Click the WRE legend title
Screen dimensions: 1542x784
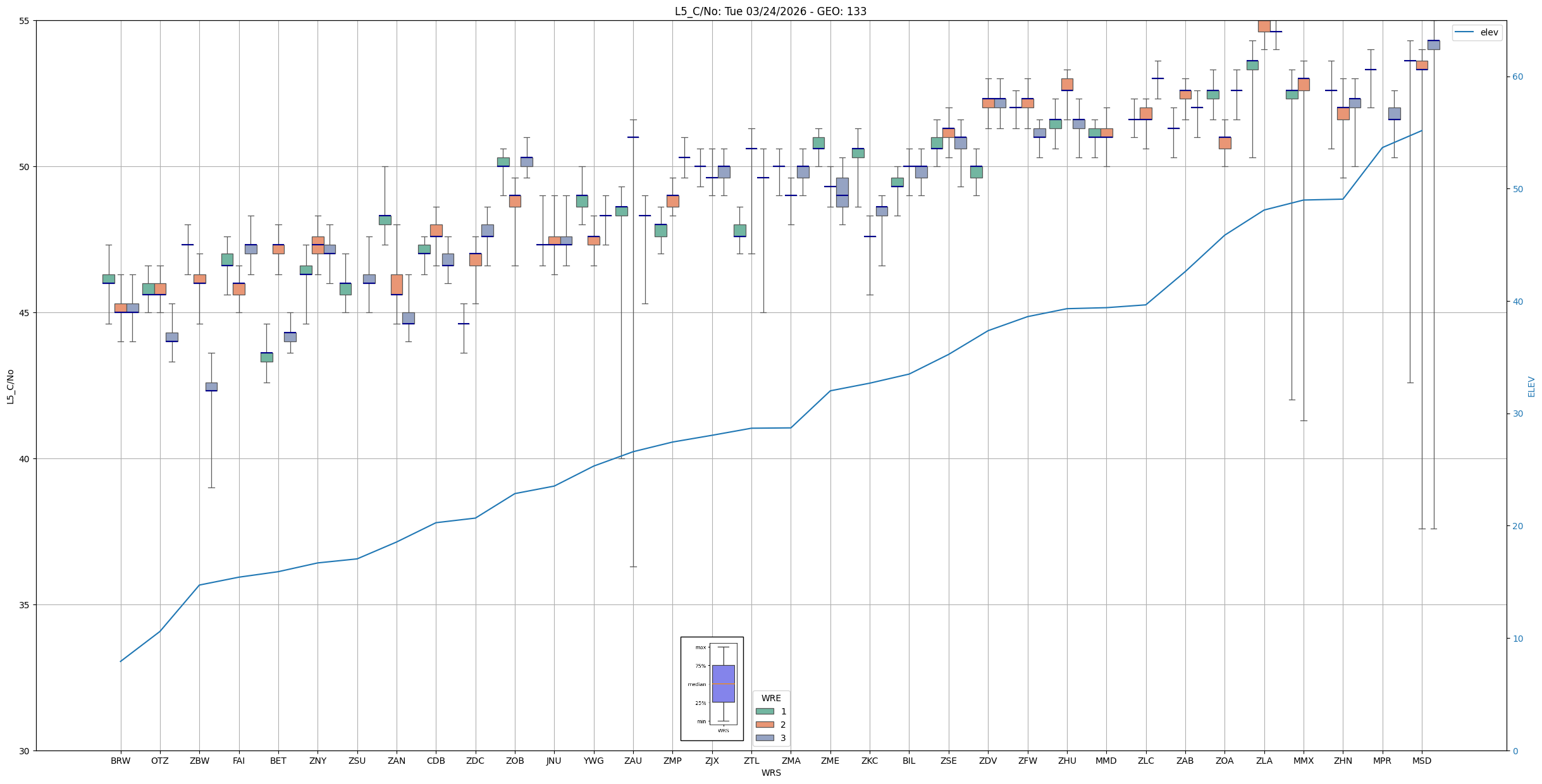click(770, 698)
